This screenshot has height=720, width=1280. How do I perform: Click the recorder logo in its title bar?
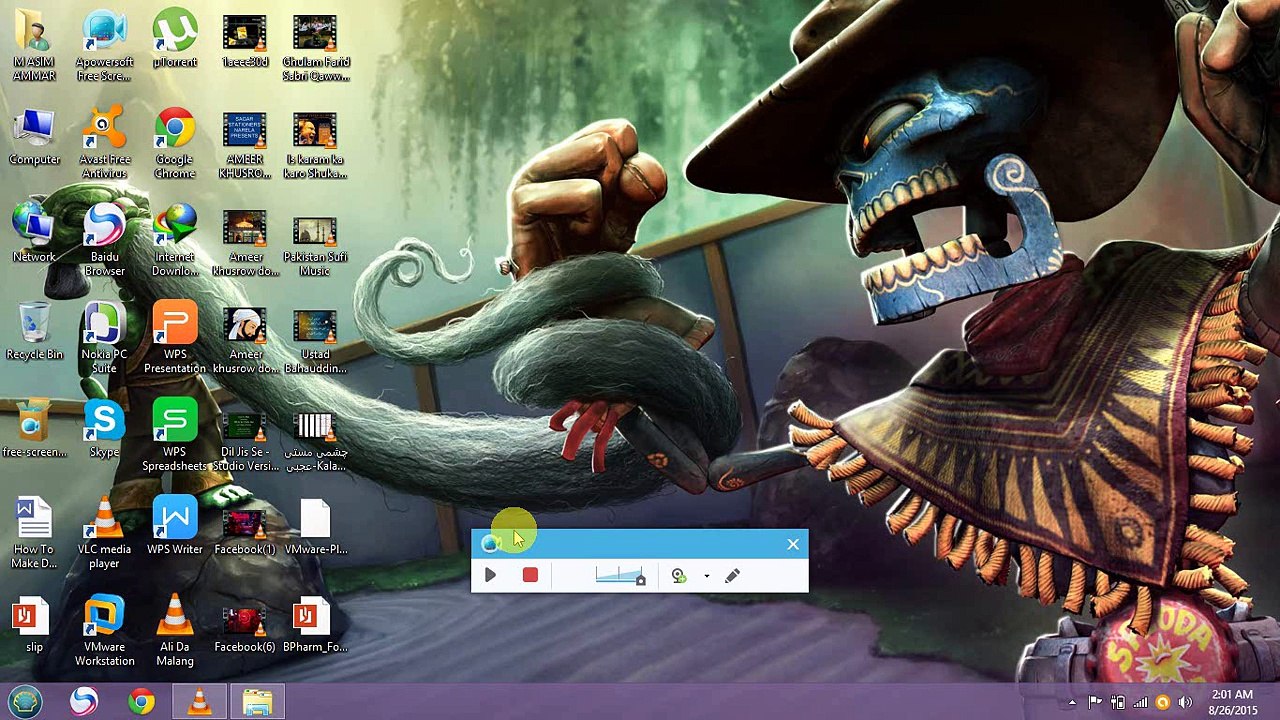[489, 543]
